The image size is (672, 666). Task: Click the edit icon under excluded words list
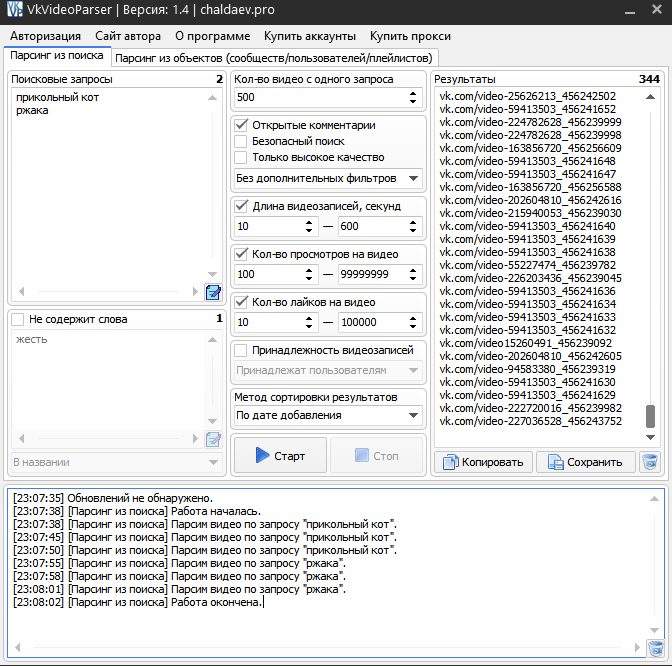click(x=213, y=439)
